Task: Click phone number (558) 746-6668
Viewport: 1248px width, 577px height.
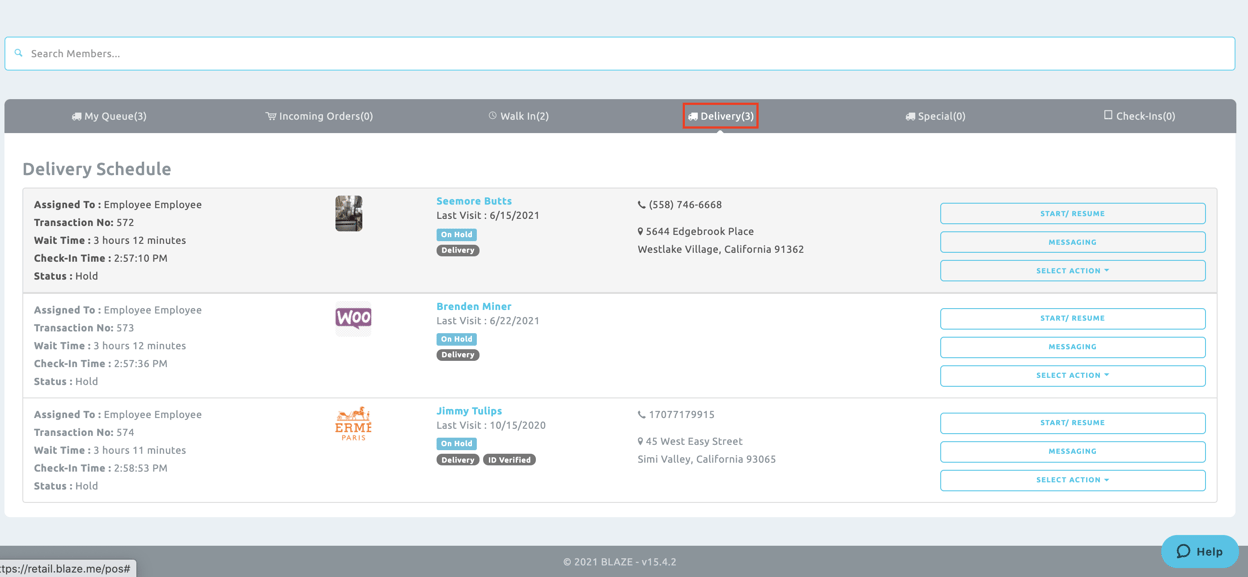Action: (685, 205)
